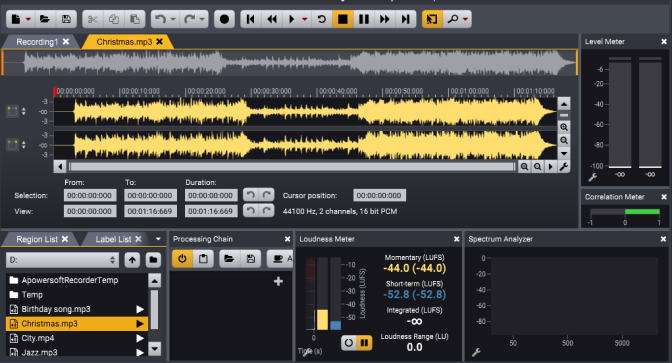Zoom in horizontally on the timeline
672x363 pixels.
point(524,167)
